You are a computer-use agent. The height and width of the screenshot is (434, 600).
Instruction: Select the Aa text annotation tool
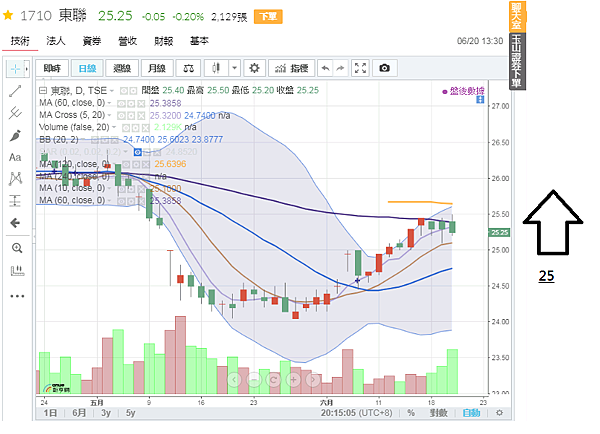tap(15, 157)
